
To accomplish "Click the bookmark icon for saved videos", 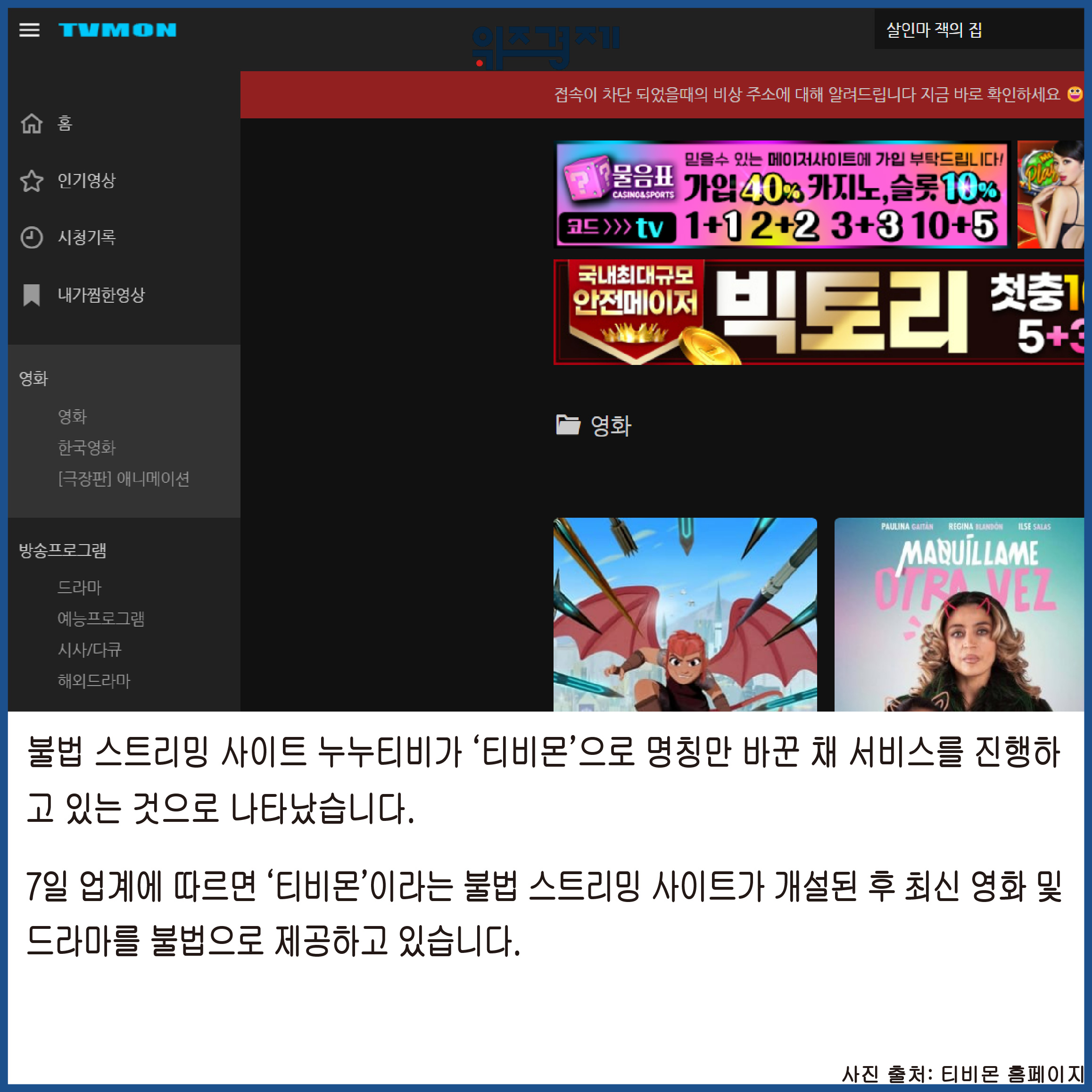I will [32, 295].
